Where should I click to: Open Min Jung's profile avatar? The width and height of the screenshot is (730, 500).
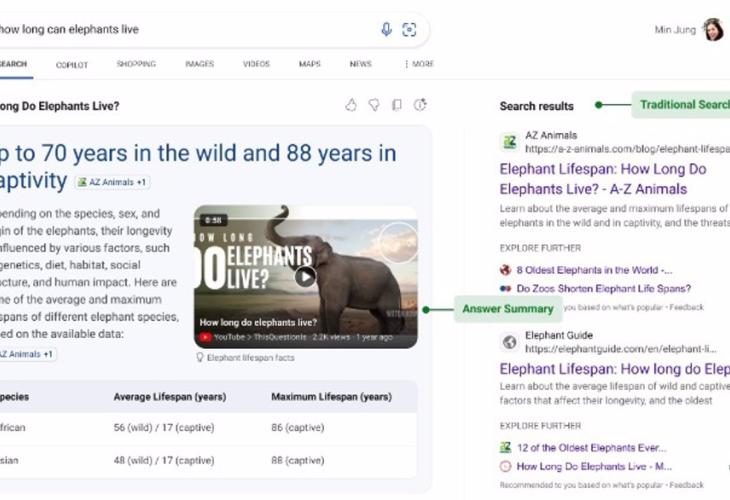(x=713, y=30)
